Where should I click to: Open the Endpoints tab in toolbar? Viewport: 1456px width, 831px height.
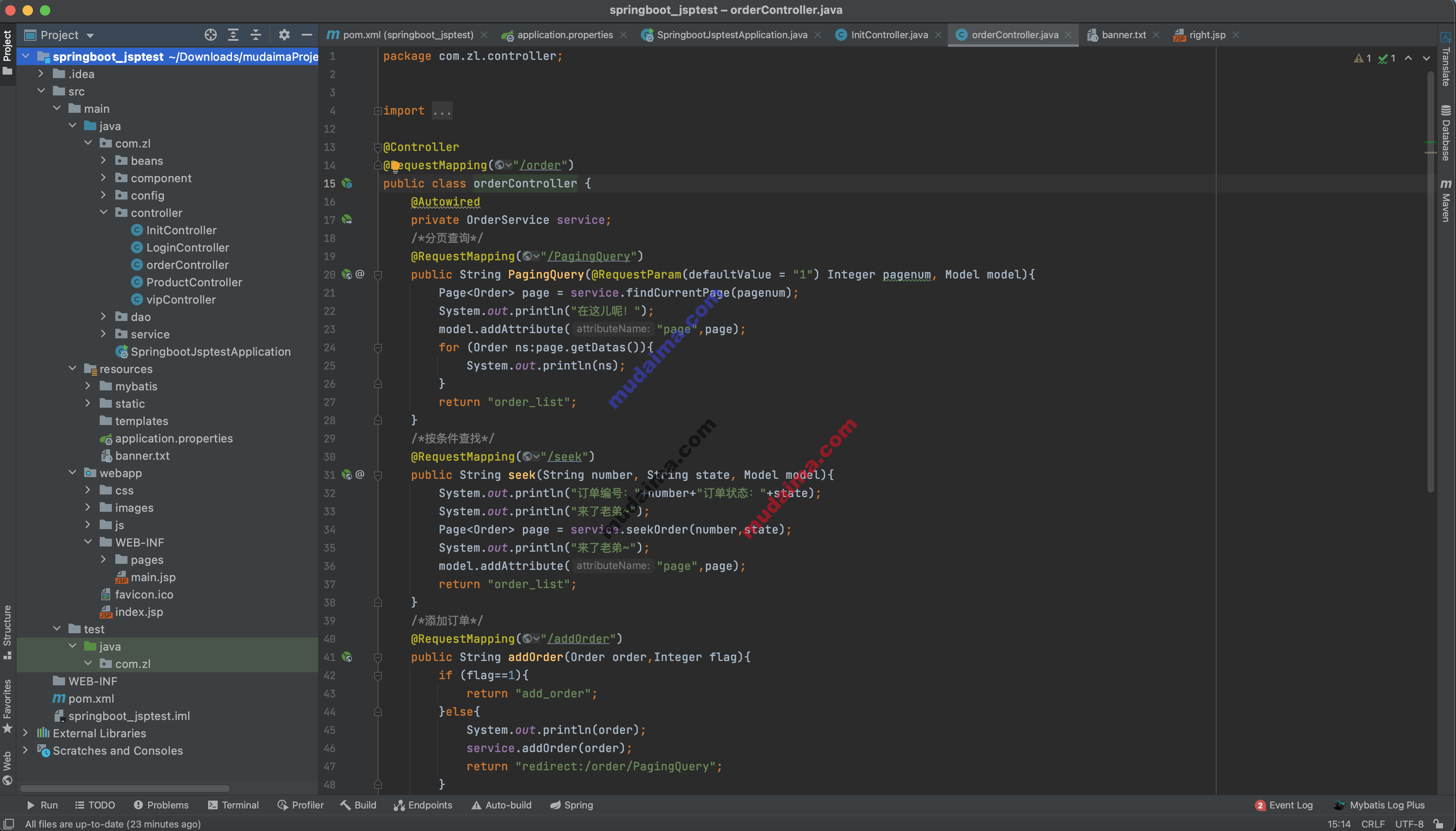pos(422,804)
